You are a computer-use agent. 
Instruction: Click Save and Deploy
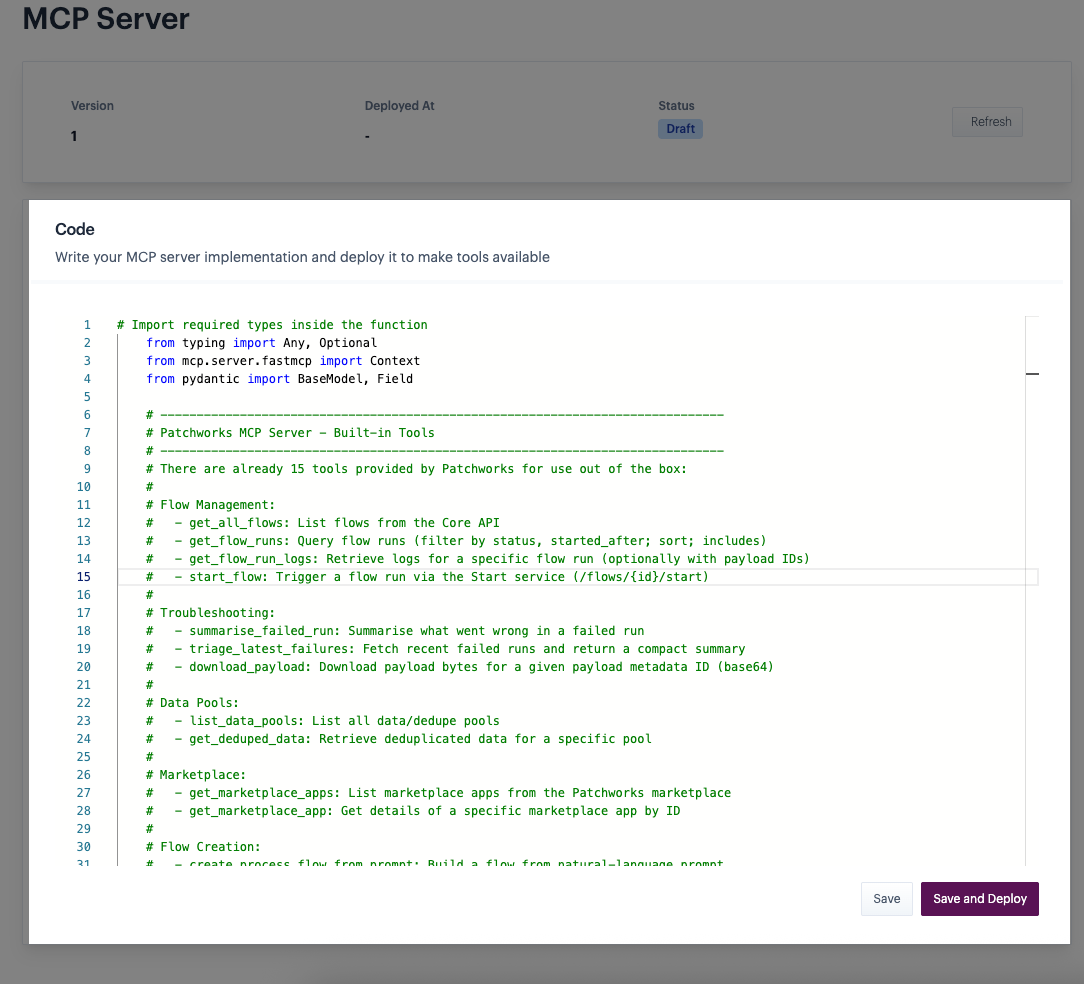pyautogui.click(x=979, y=899)
